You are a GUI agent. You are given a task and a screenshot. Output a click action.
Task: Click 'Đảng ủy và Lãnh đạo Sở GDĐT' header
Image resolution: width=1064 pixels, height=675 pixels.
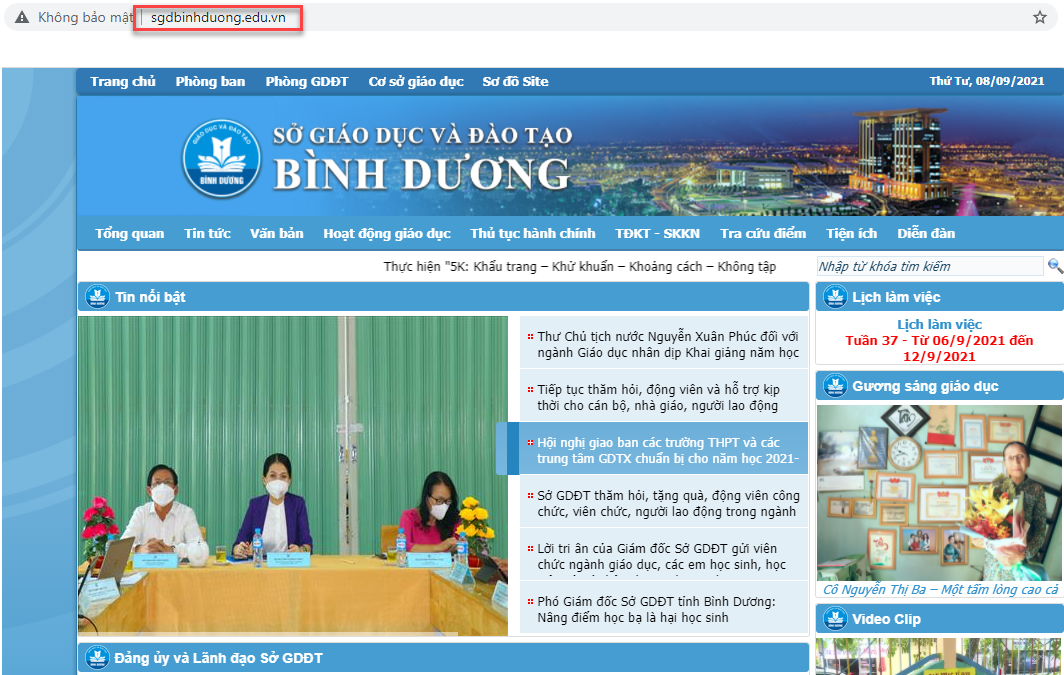[443, 657]
